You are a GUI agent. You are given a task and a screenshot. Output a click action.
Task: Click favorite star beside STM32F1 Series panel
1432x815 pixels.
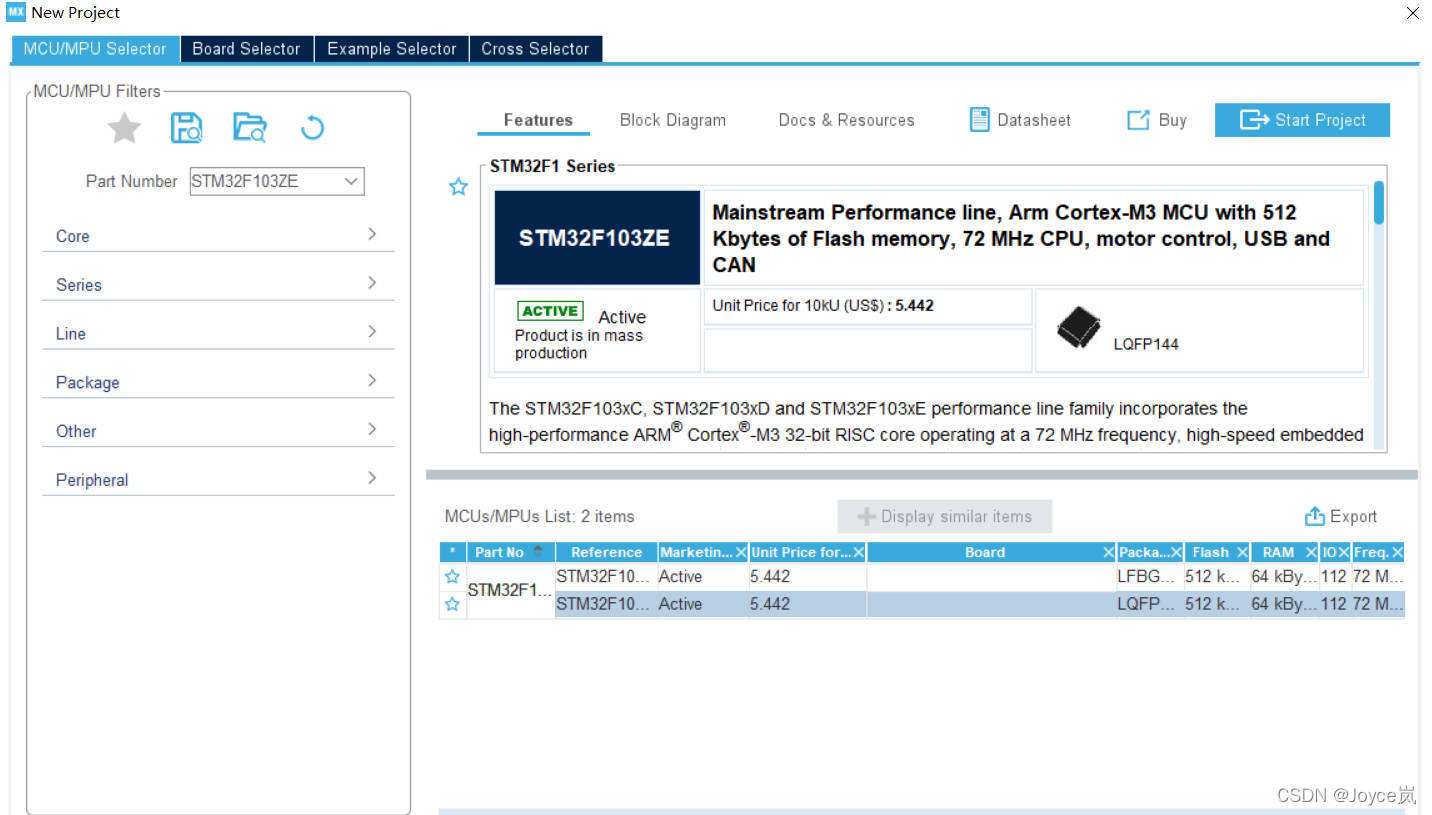(x=458, y=187)
